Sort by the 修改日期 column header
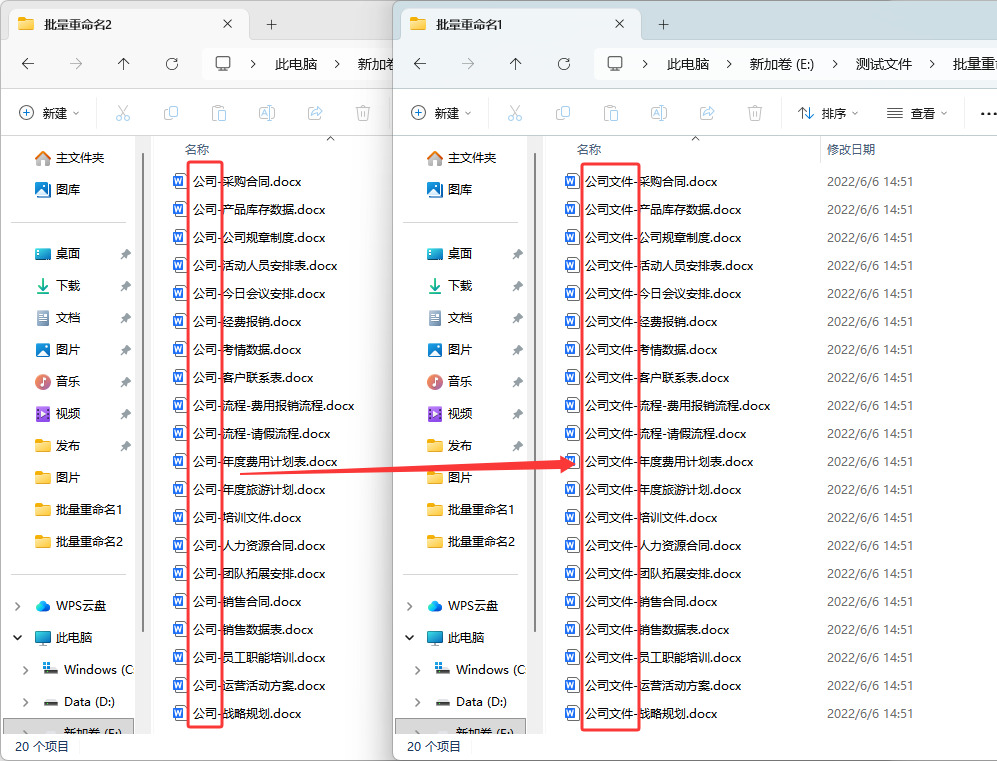Screen dimensions: 997x761 [x=851, y=149]
